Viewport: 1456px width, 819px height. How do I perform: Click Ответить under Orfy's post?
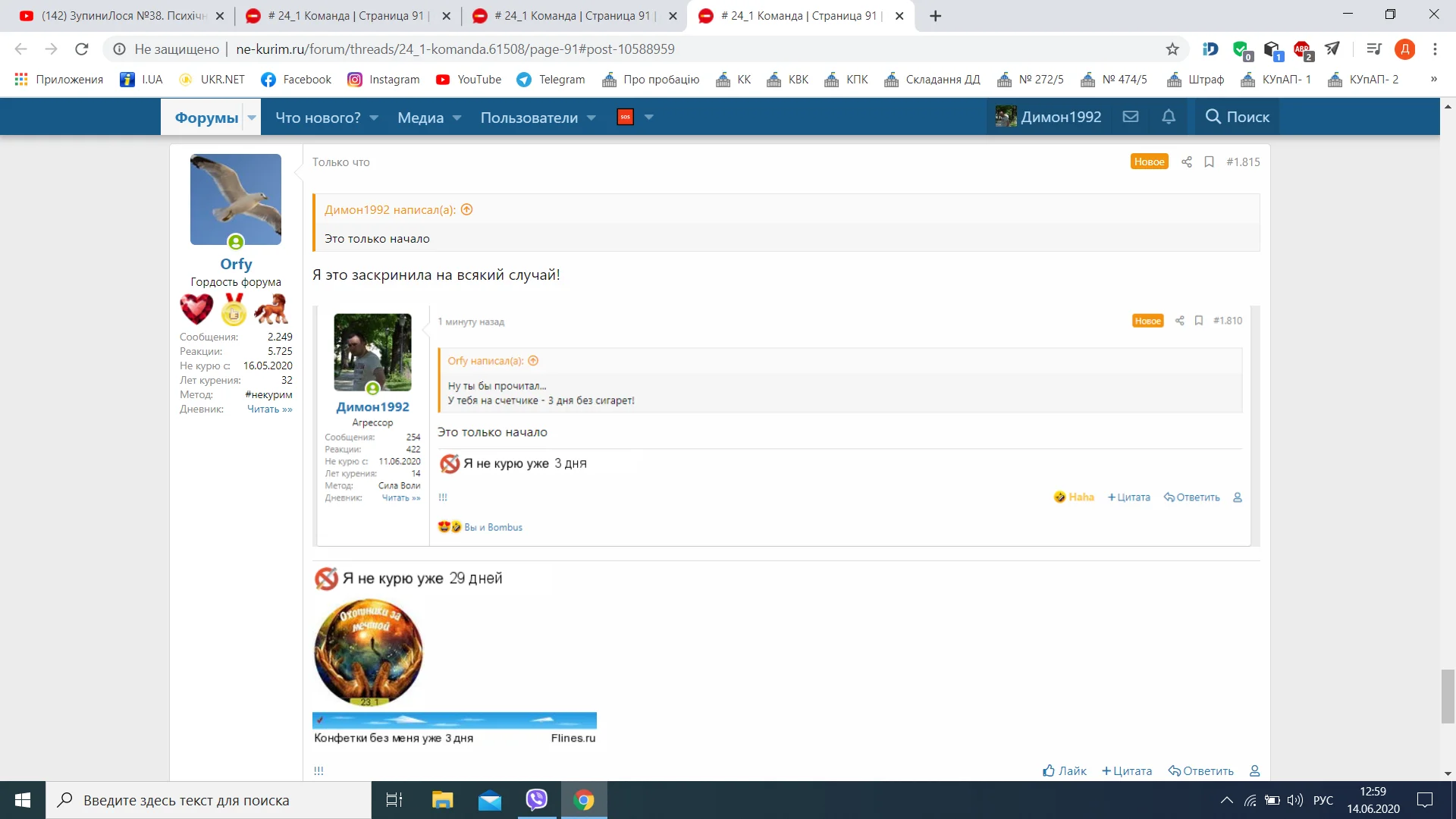(1201, 770)
